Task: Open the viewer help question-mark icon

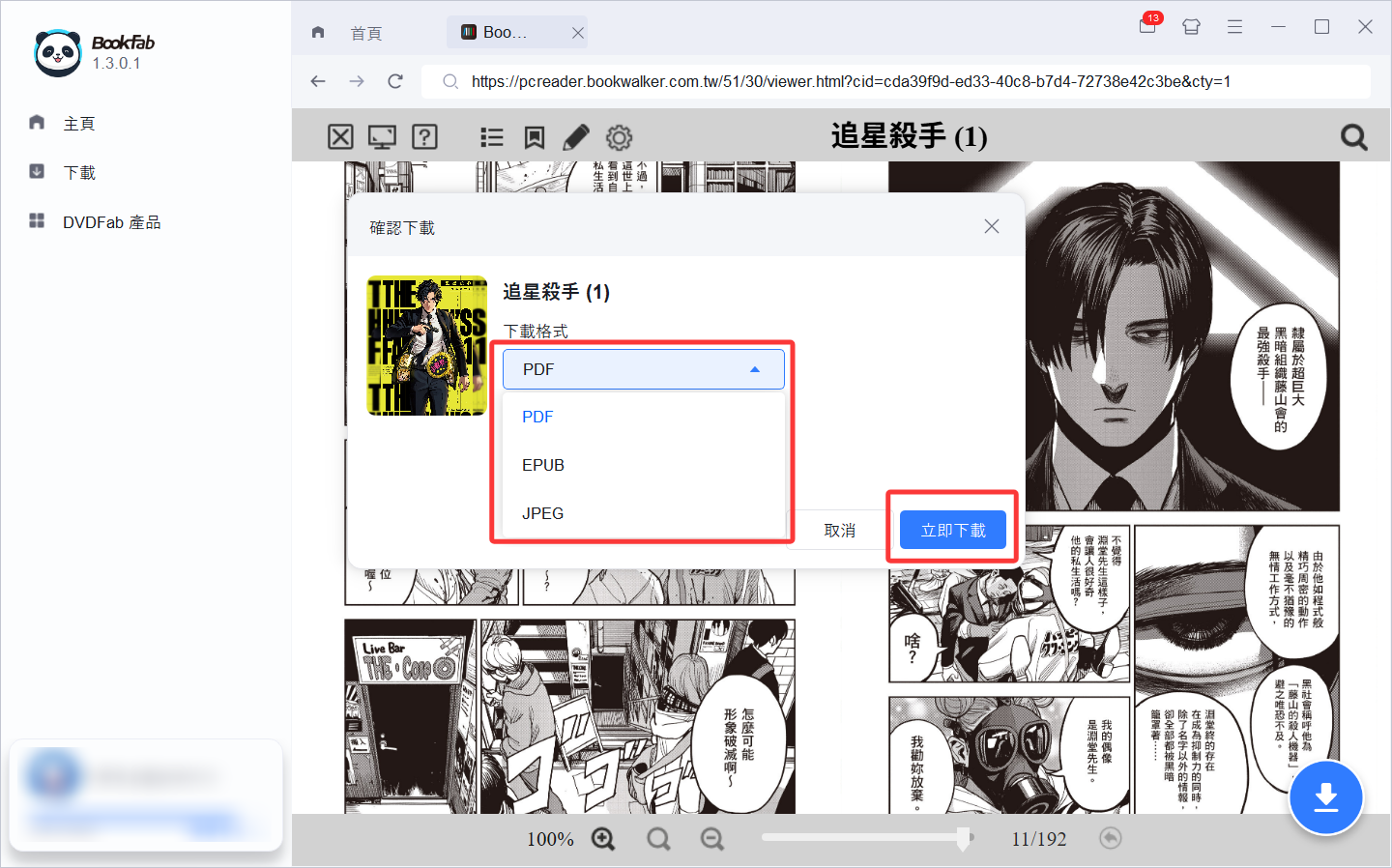Action: tap(424, 137)
